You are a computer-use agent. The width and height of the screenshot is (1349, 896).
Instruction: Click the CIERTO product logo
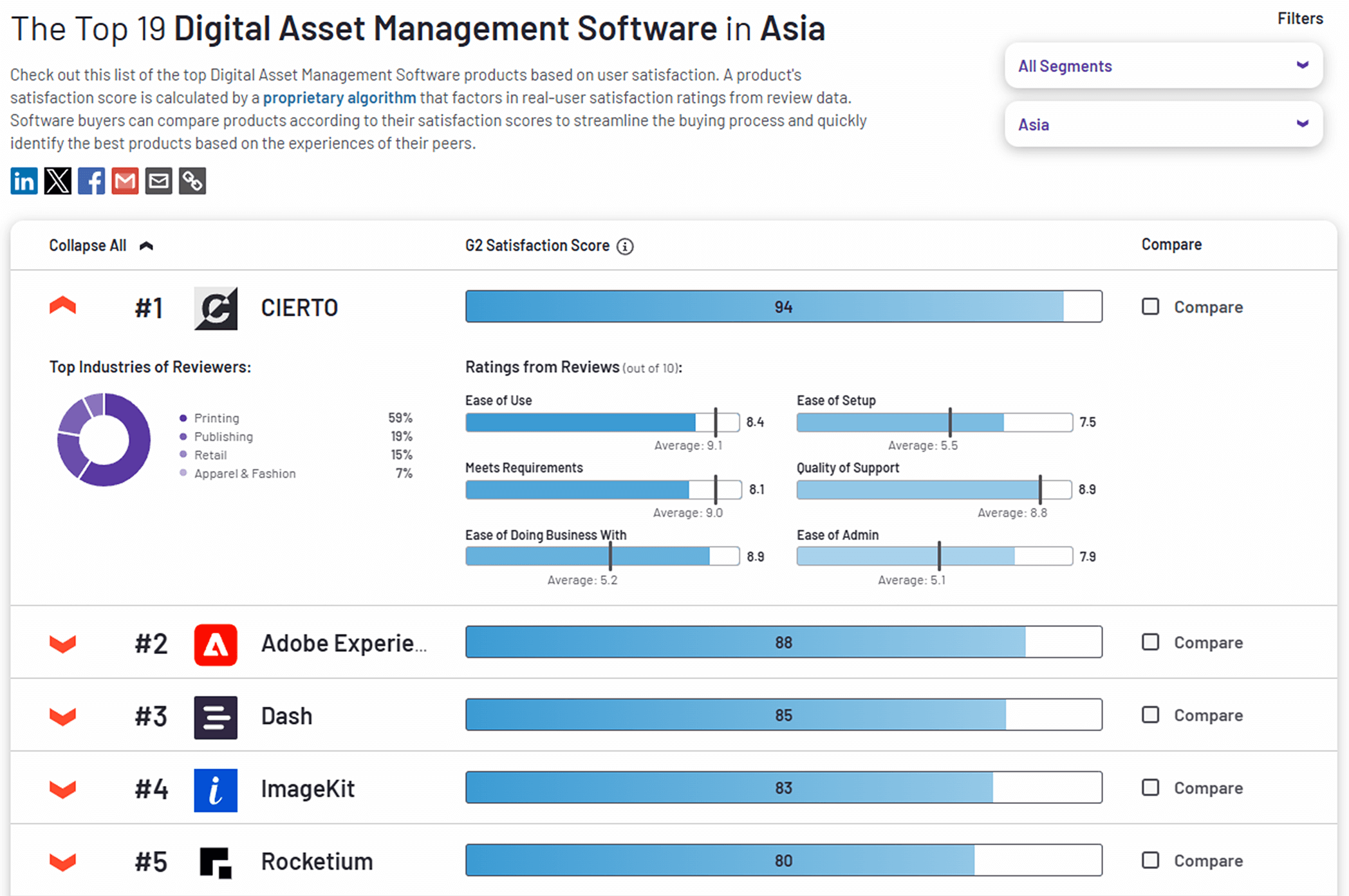[216, 308]
